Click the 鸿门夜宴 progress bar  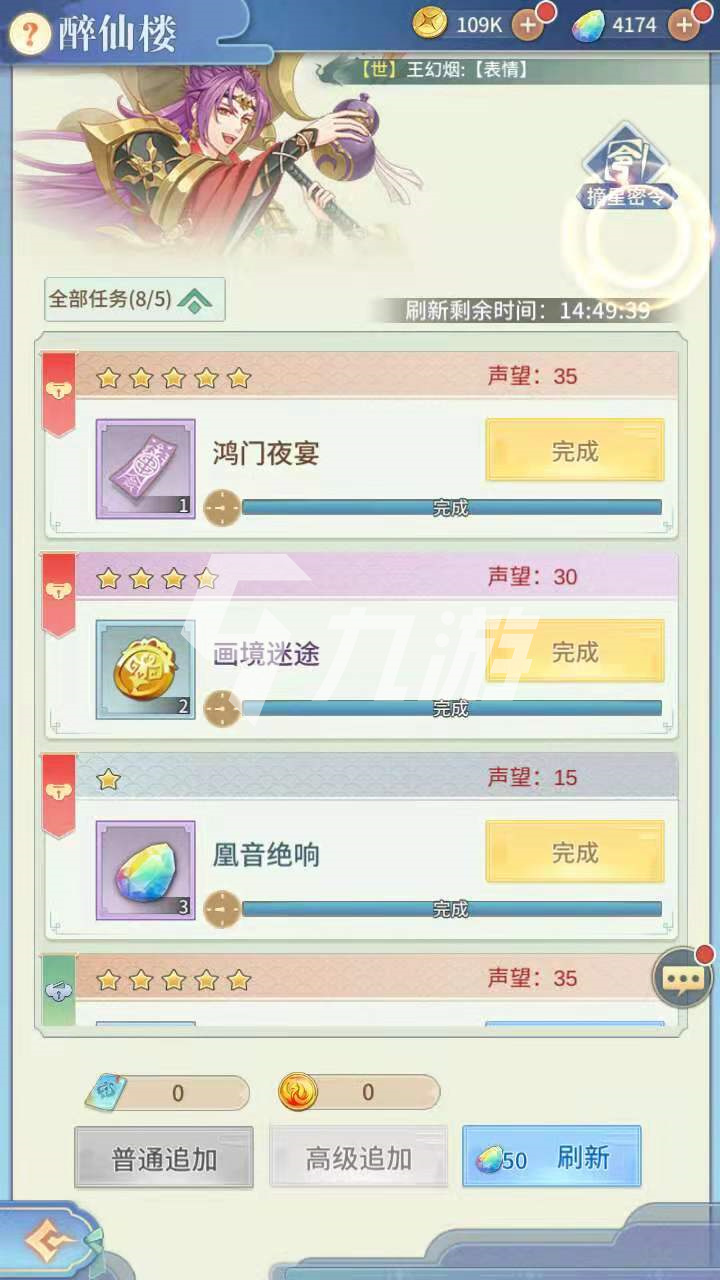click(x=451, y=507)
